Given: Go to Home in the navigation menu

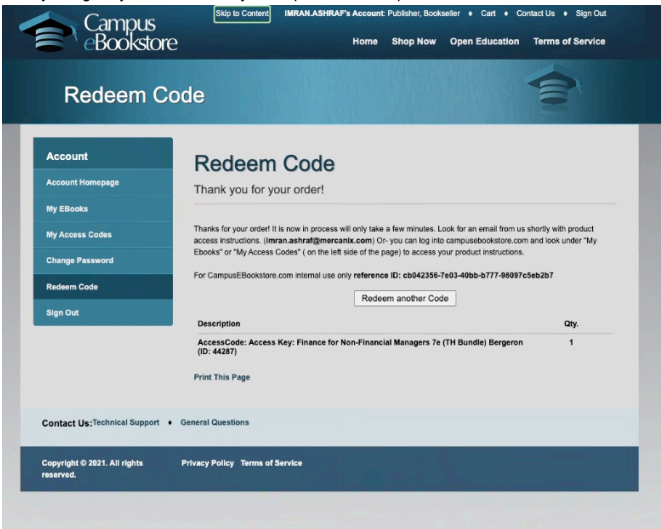Looking at the screenshot, I should coord(365,42).
